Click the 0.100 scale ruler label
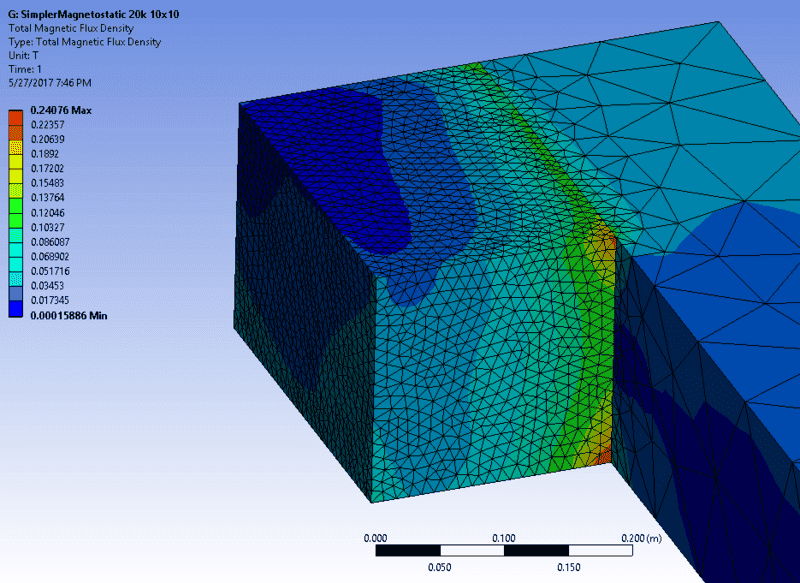This screenshot has width=800, height=583. click(504, 538)
